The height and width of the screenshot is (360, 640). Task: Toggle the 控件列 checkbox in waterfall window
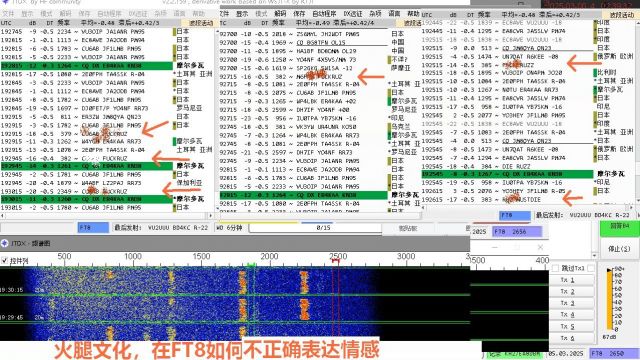(4, 260)
